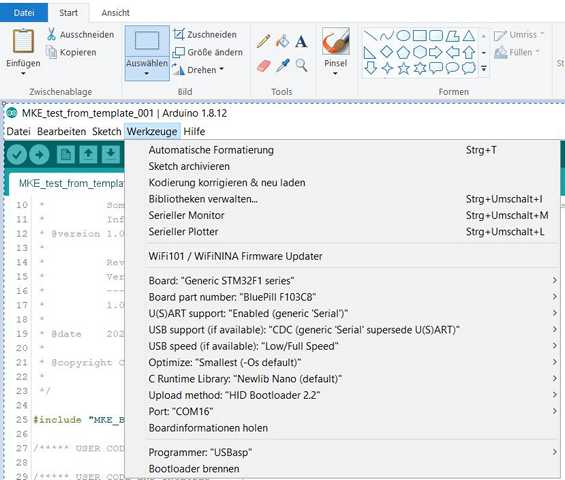Select the Fill bucket tool
The height and width of the screenshot is (480, 565).
[x=283, y=41]
